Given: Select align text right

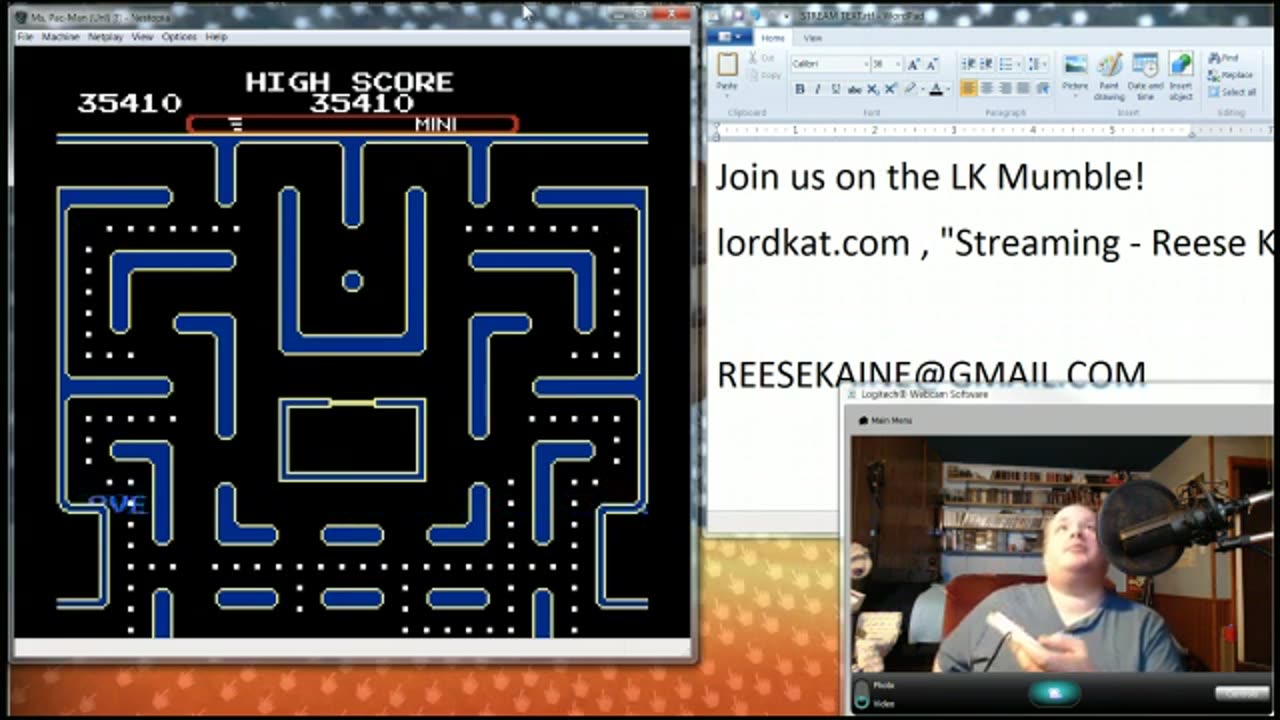Looking at the screenshot, I should [1005, 89].
